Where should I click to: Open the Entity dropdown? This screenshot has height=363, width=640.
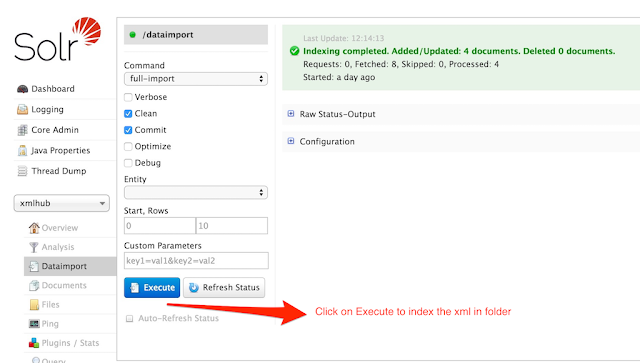tap(196, 192)
